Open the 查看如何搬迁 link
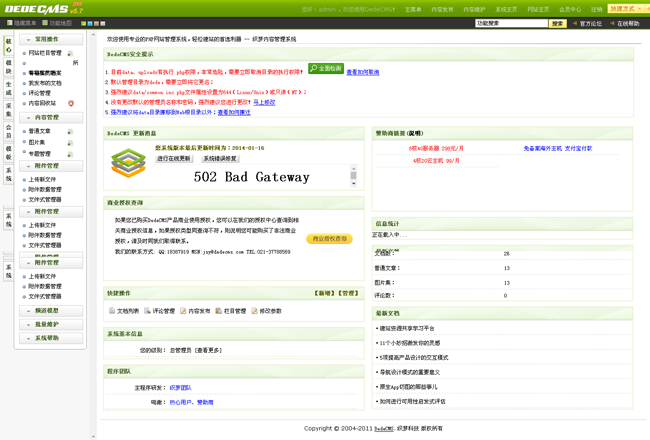 coord(234,112)
